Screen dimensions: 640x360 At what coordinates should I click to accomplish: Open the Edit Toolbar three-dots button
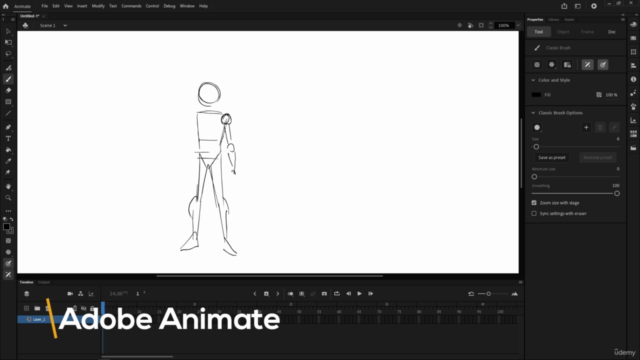click(8, 211)
